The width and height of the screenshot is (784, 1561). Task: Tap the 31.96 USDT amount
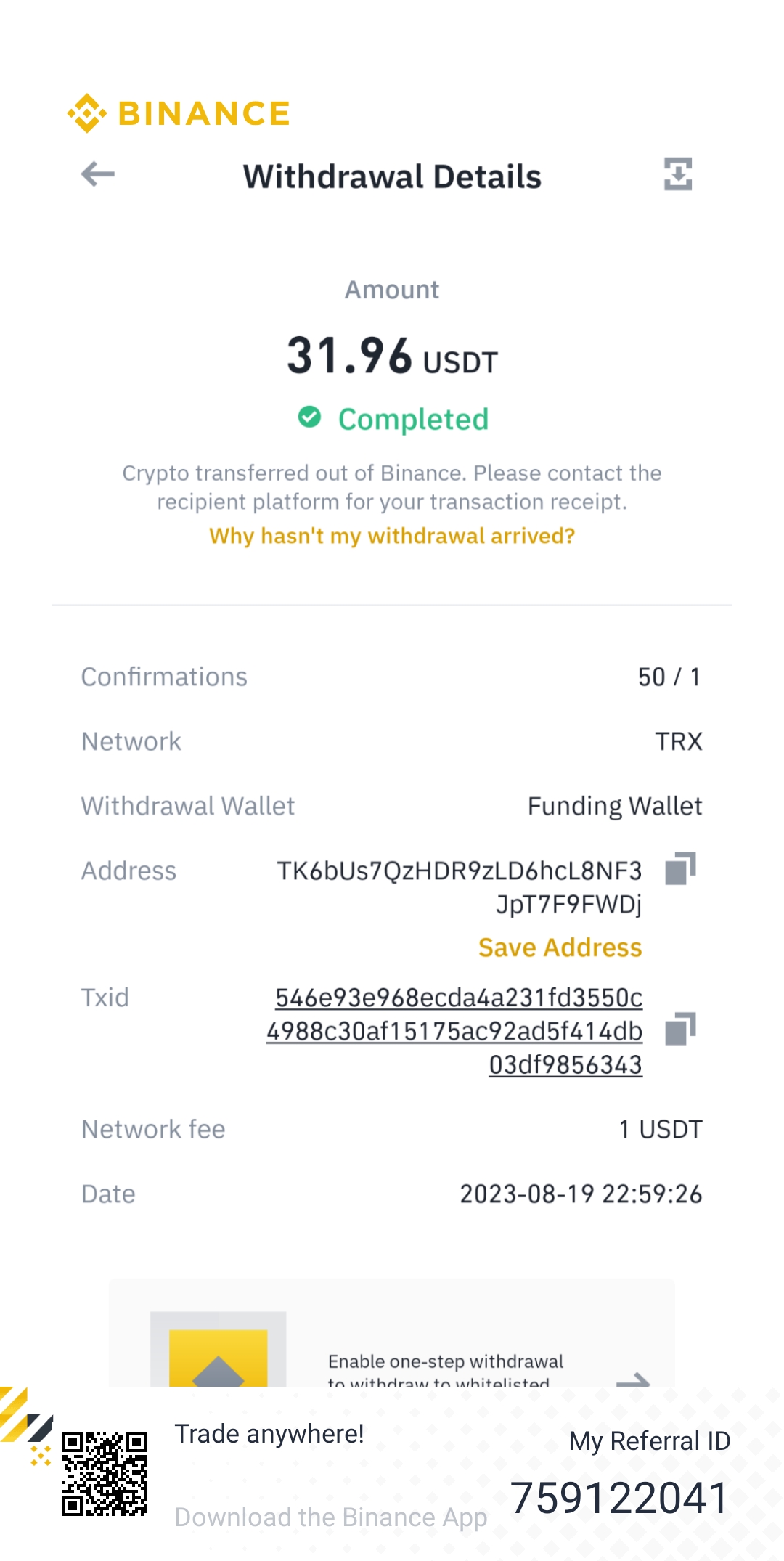[392, 356]
